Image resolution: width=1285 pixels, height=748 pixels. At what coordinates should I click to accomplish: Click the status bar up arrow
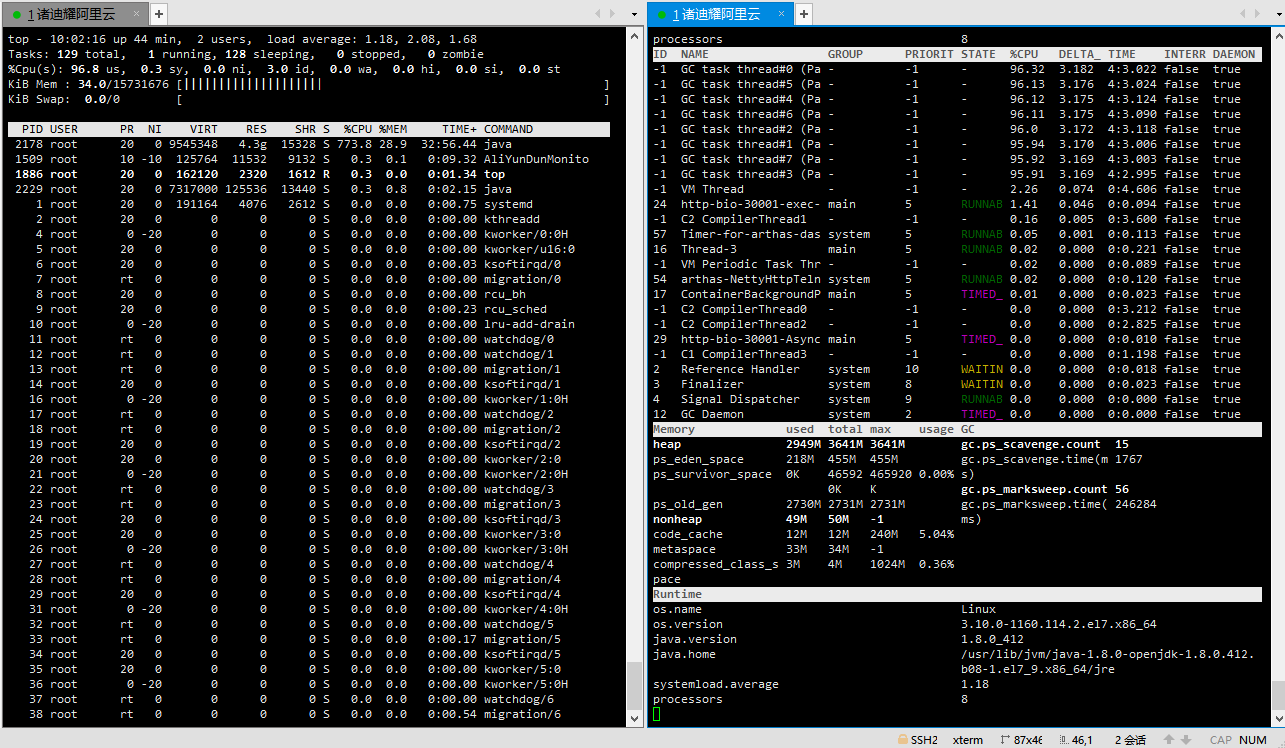[1169, 740]
